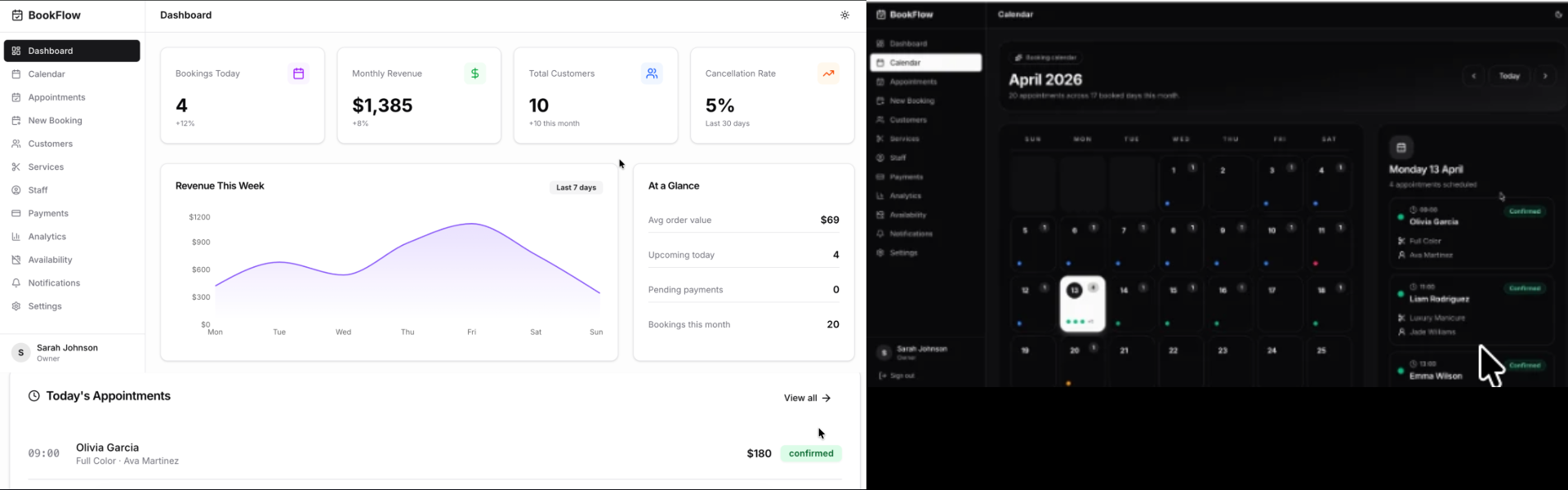The width and height of the screenshot is (1568, 490).
Task: Click orange trend icon on Cancellation Rate card
Action: click(x=829, y=73)
